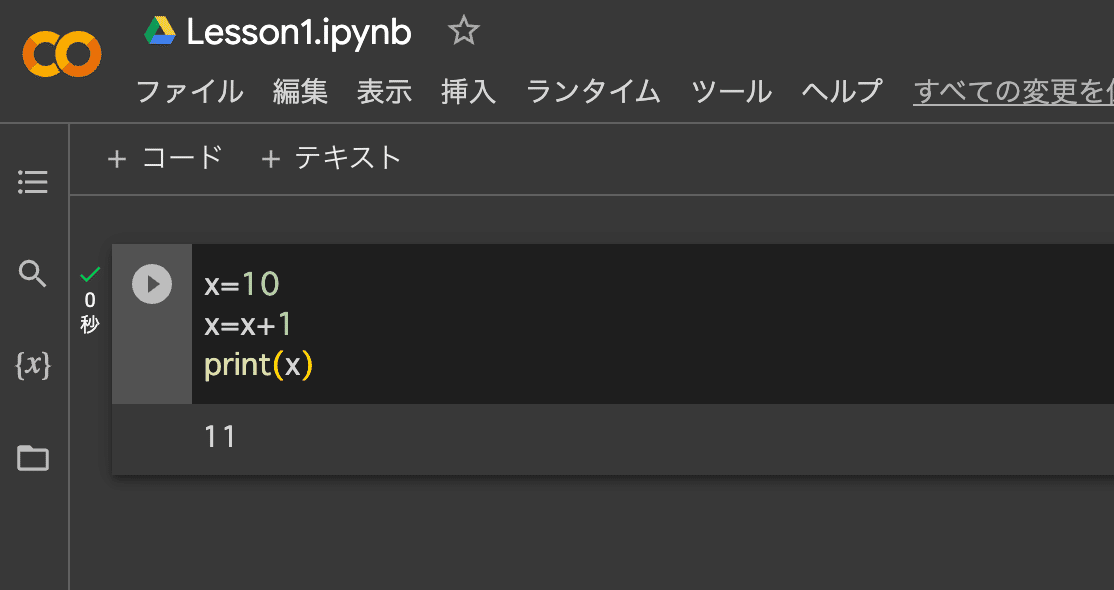The image size is (1114, 590).
Task: Open the 編集 menu
Action: point(300,91)
